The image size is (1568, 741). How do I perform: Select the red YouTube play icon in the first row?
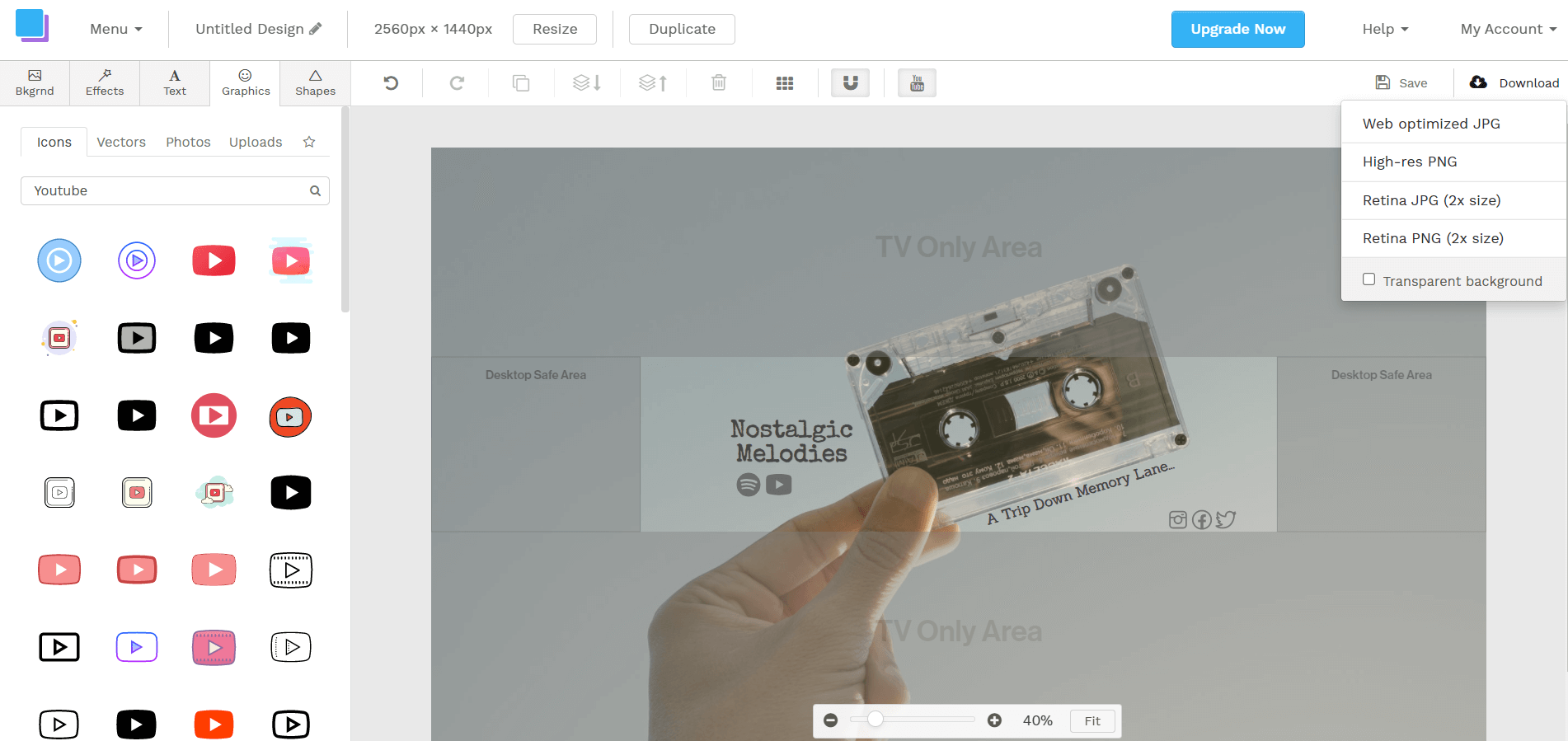click(x=214, y=260)
